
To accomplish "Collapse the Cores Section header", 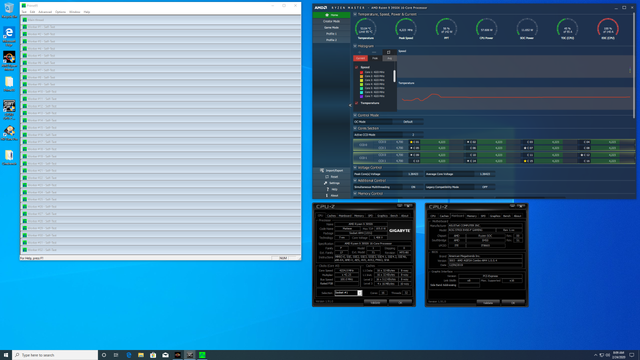I will click(355, 129).
